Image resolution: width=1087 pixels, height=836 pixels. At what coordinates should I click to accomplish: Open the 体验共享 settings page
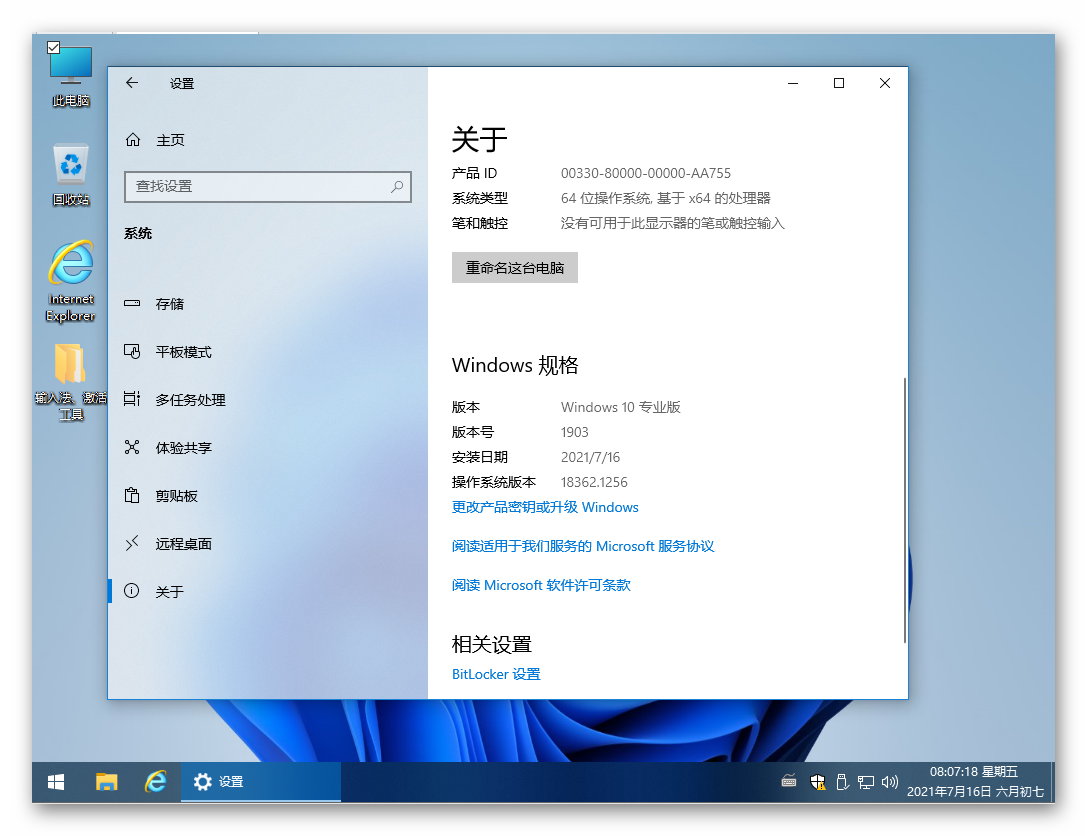coord(268,447)
